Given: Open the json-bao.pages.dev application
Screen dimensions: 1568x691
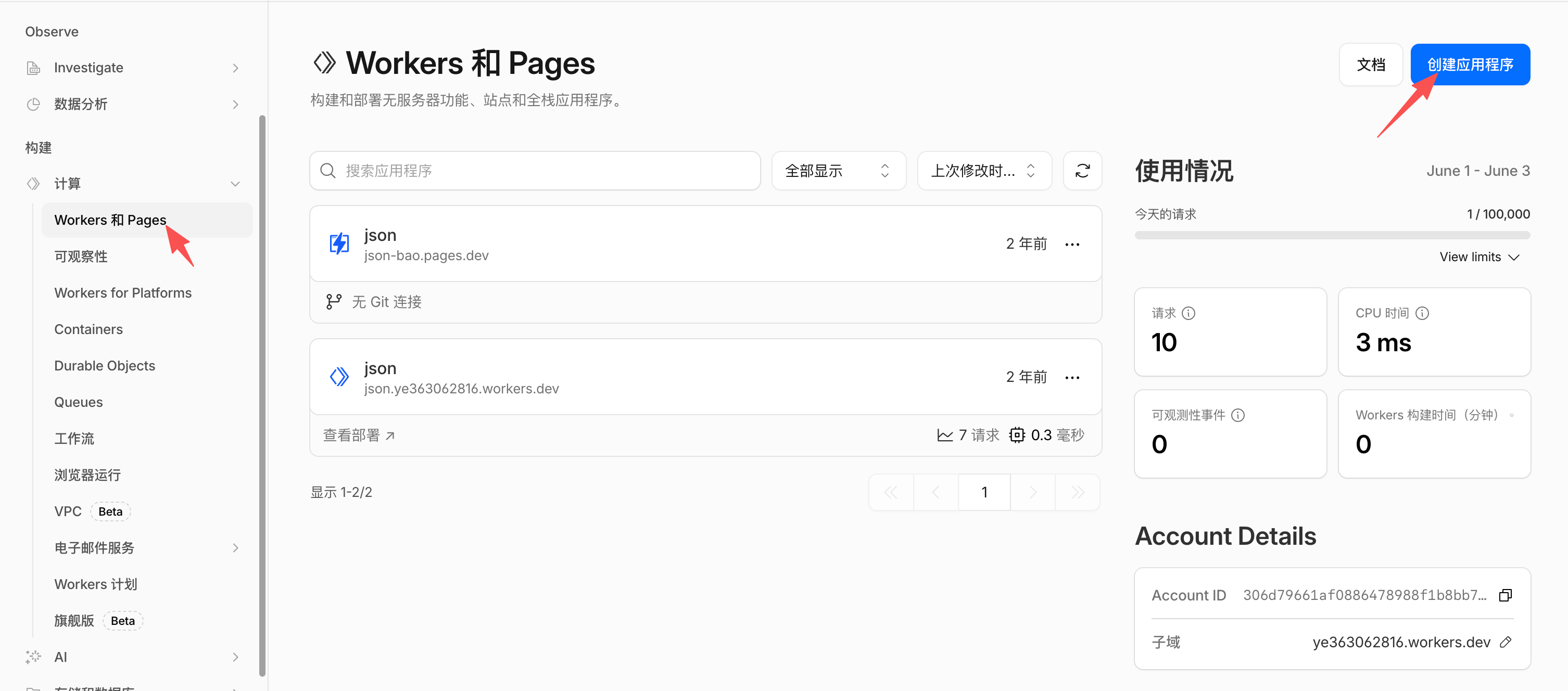Looking at the screenshot, I should (705, 244).
